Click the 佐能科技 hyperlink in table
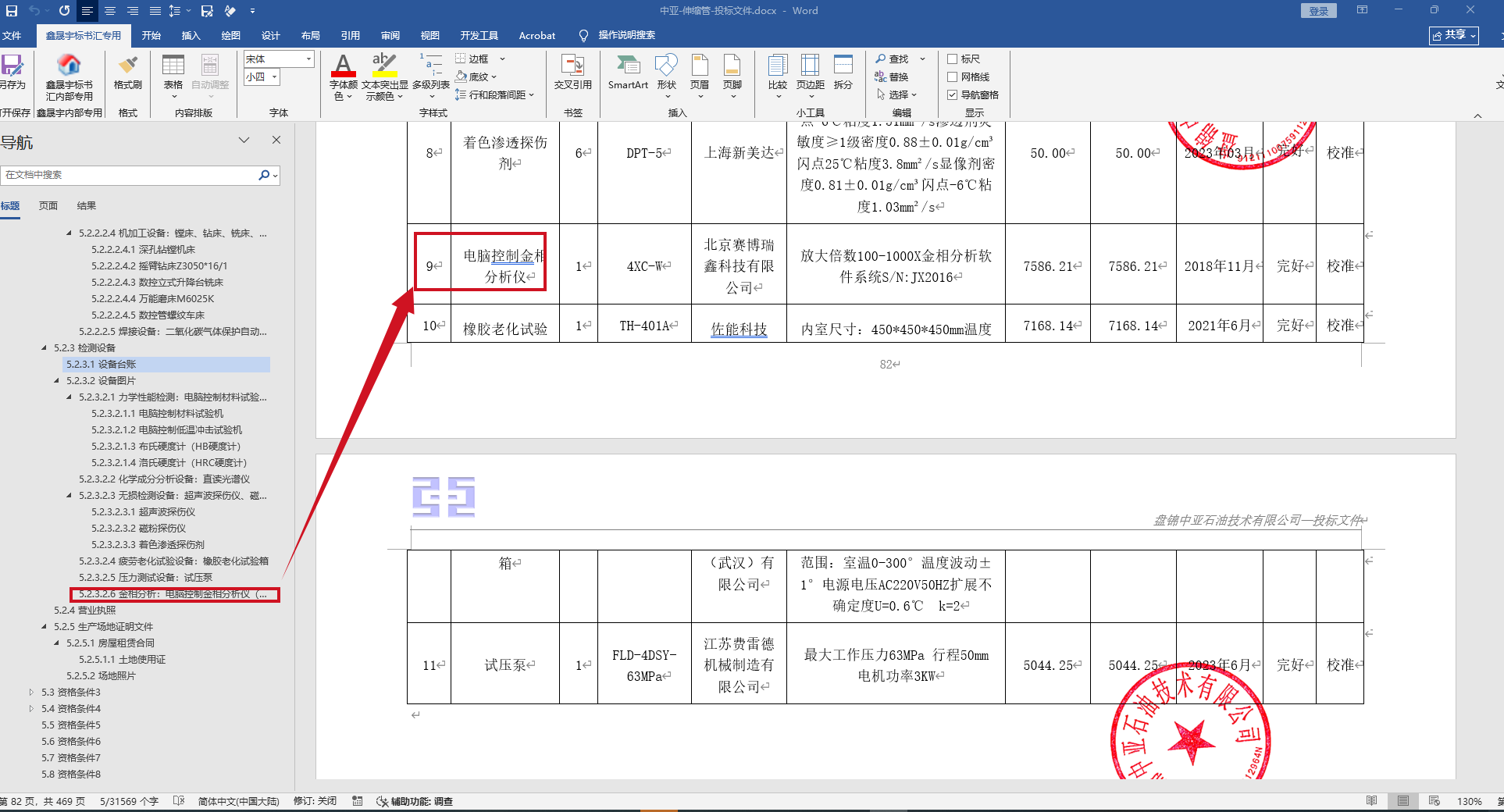The height and width of the screenshot is (812, 1504). coord(739,329)
